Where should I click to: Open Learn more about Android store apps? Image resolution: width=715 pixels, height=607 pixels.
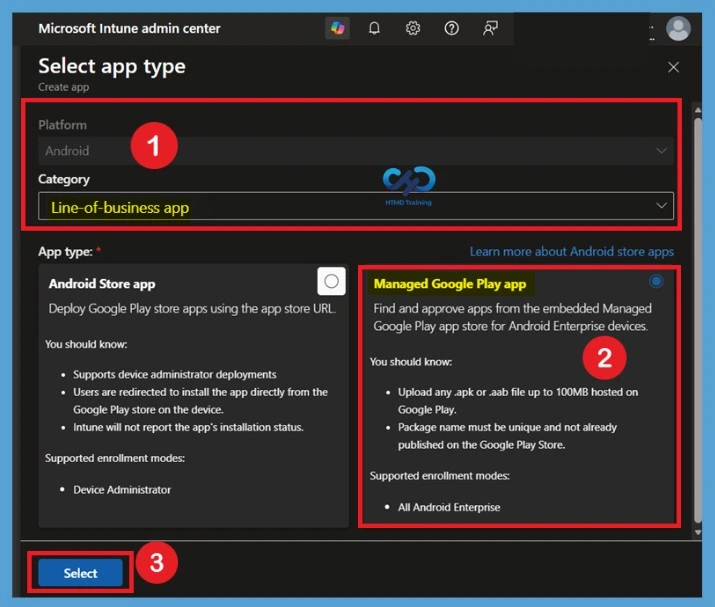572,252
